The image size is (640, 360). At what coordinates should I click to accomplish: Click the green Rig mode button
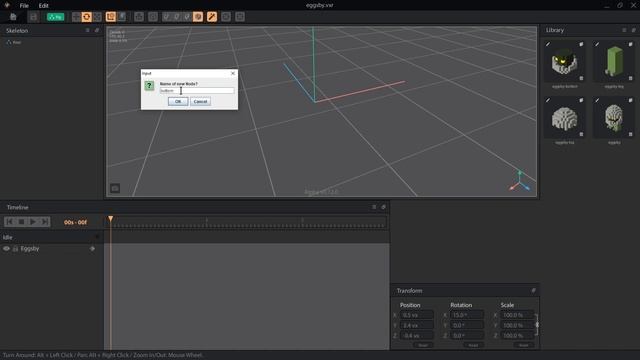[56, 17]
